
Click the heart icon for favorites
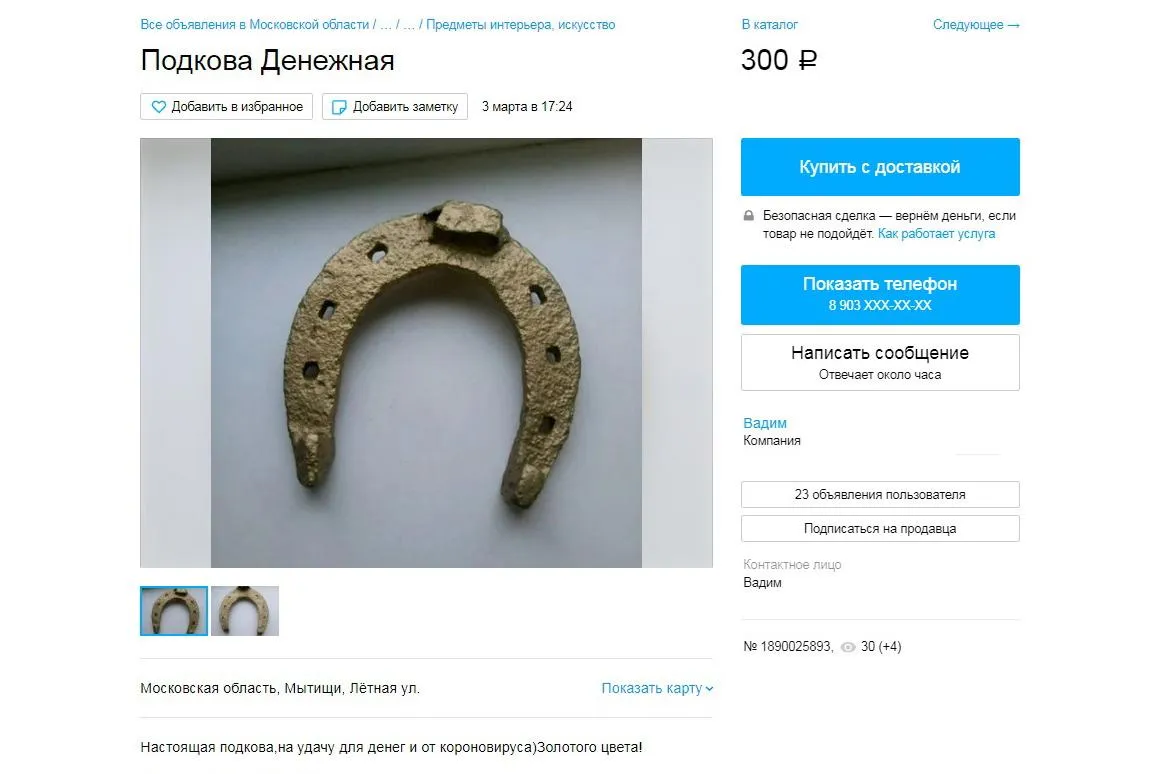coord(158,107)
